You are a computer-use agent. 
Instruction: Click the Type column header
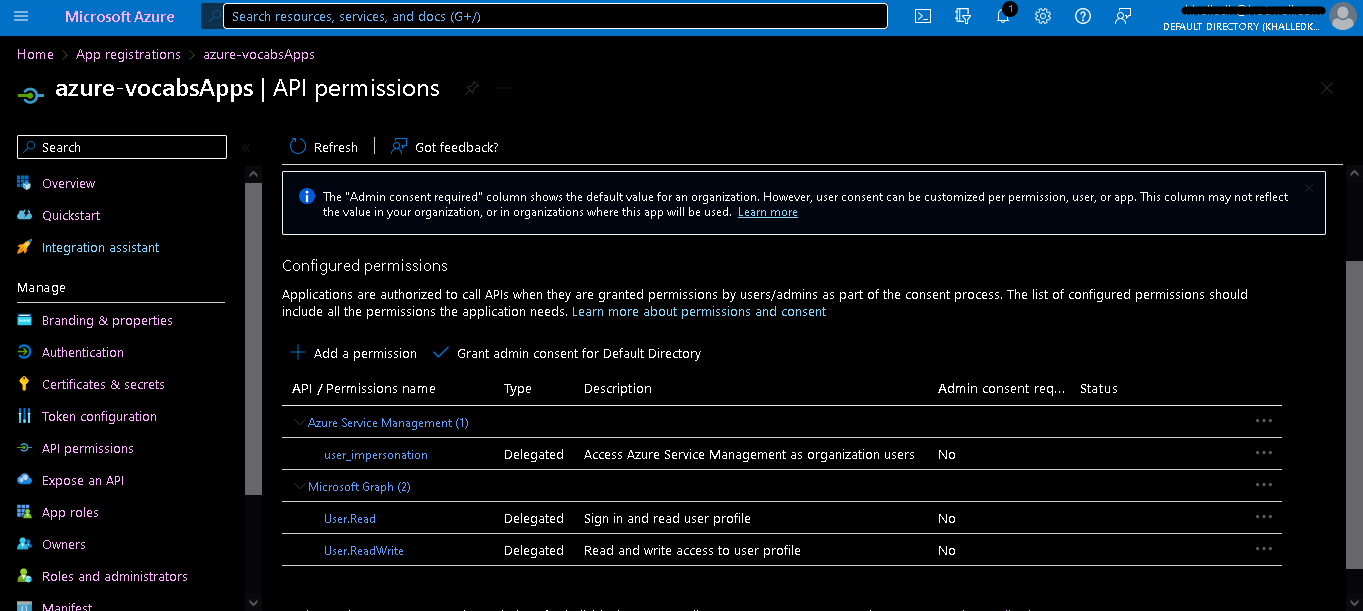[518, 388]
